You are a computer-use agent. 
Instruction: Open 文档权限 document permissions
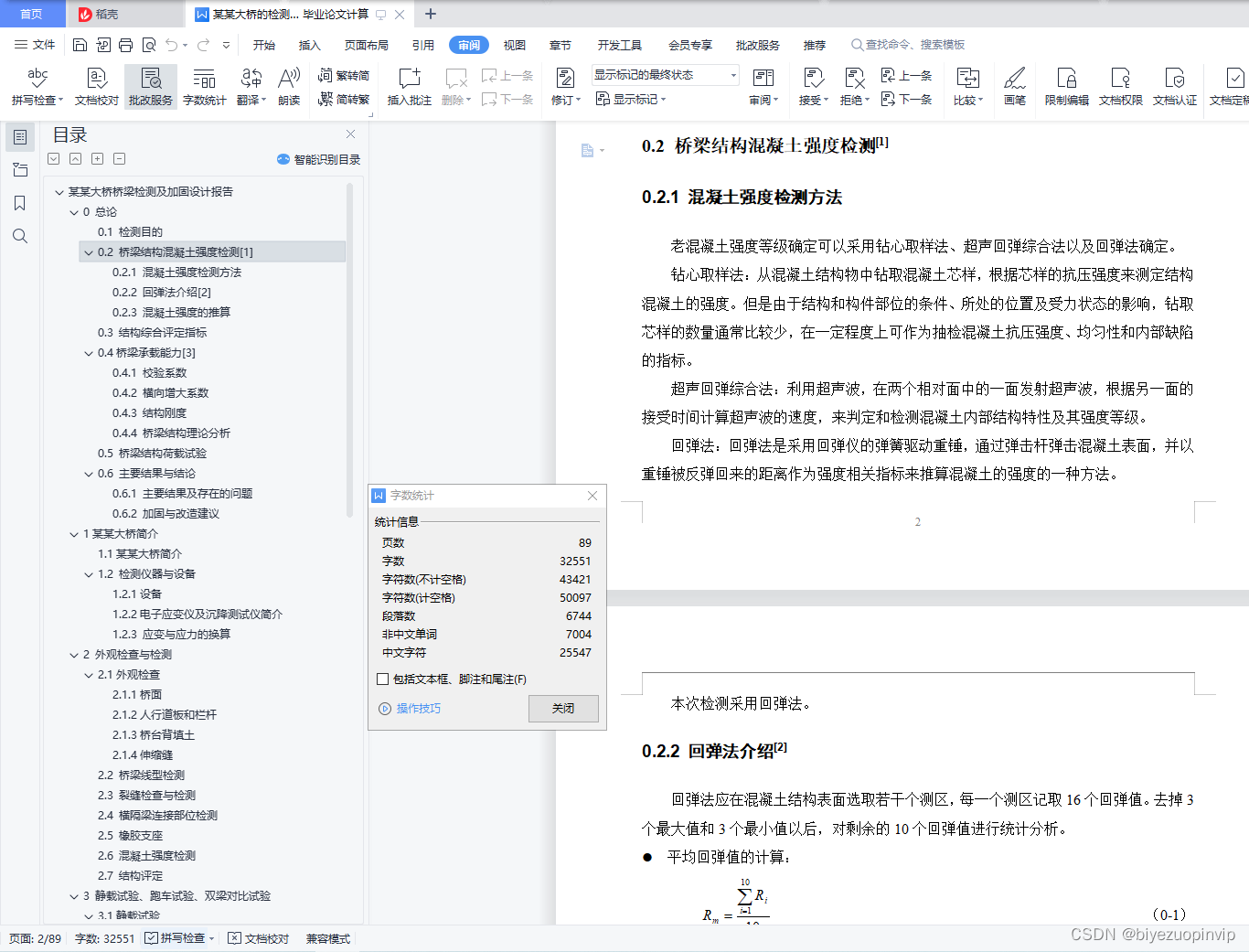1121,87
